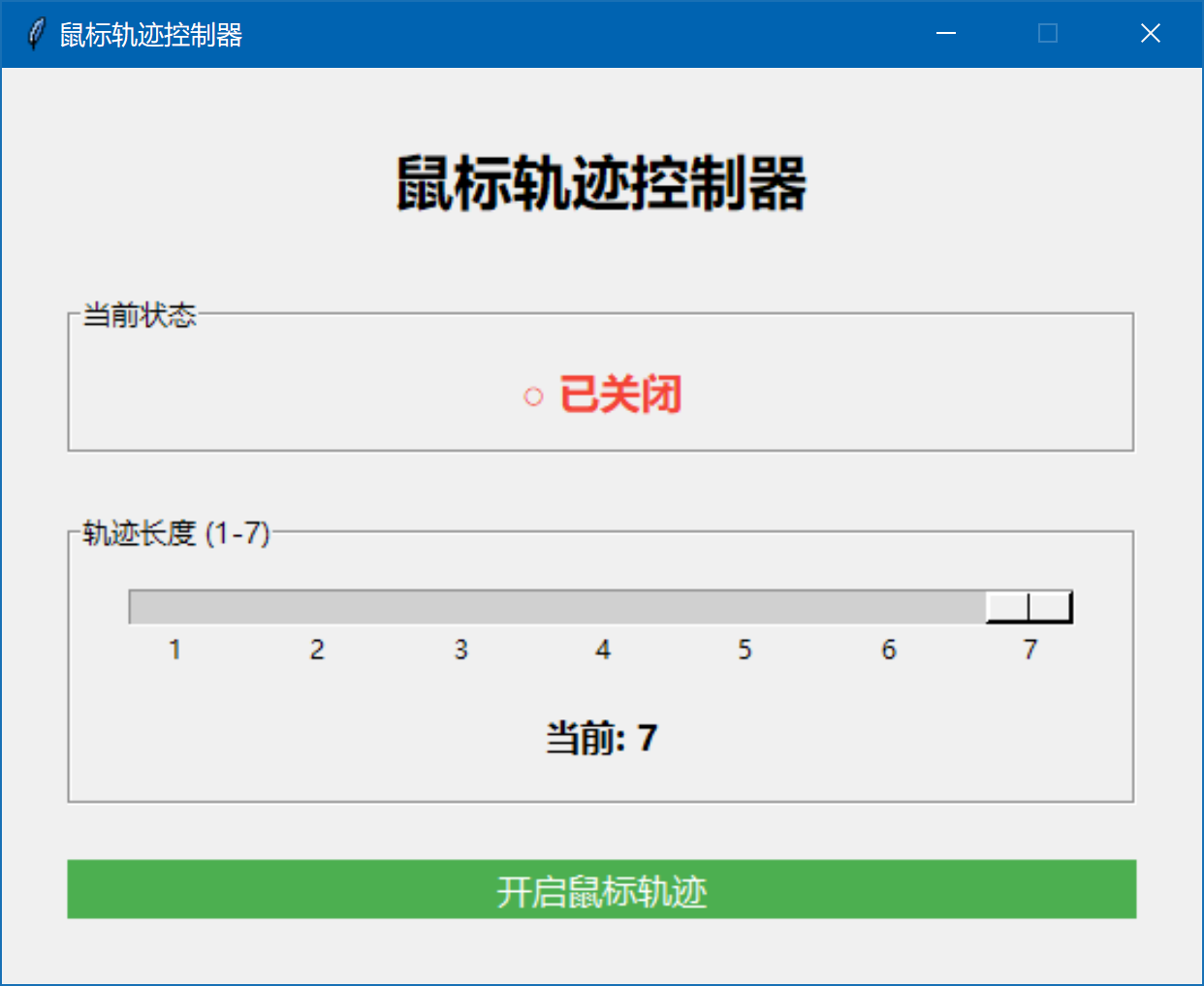Click the red circle status indicator

click(533, 397)
